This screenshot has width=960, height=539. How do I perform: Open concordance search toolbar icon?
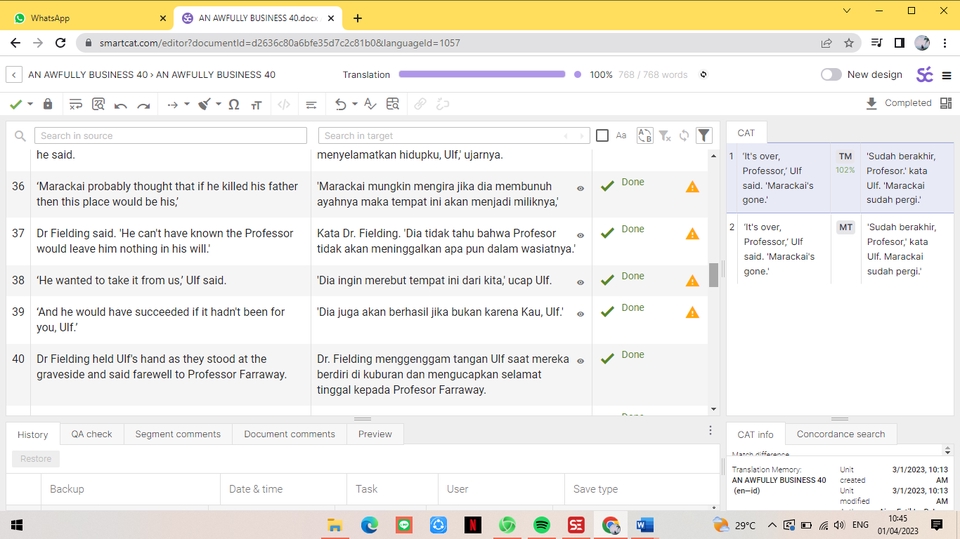tap(98, 104)
